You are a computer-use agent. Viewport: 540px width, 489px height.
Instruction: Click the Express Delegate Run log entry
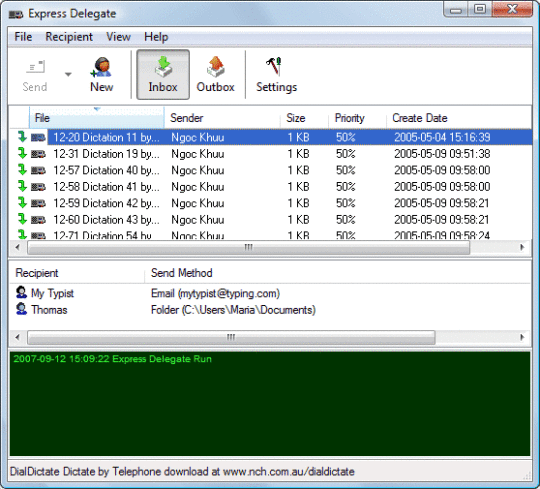click(x=112, y=359)
